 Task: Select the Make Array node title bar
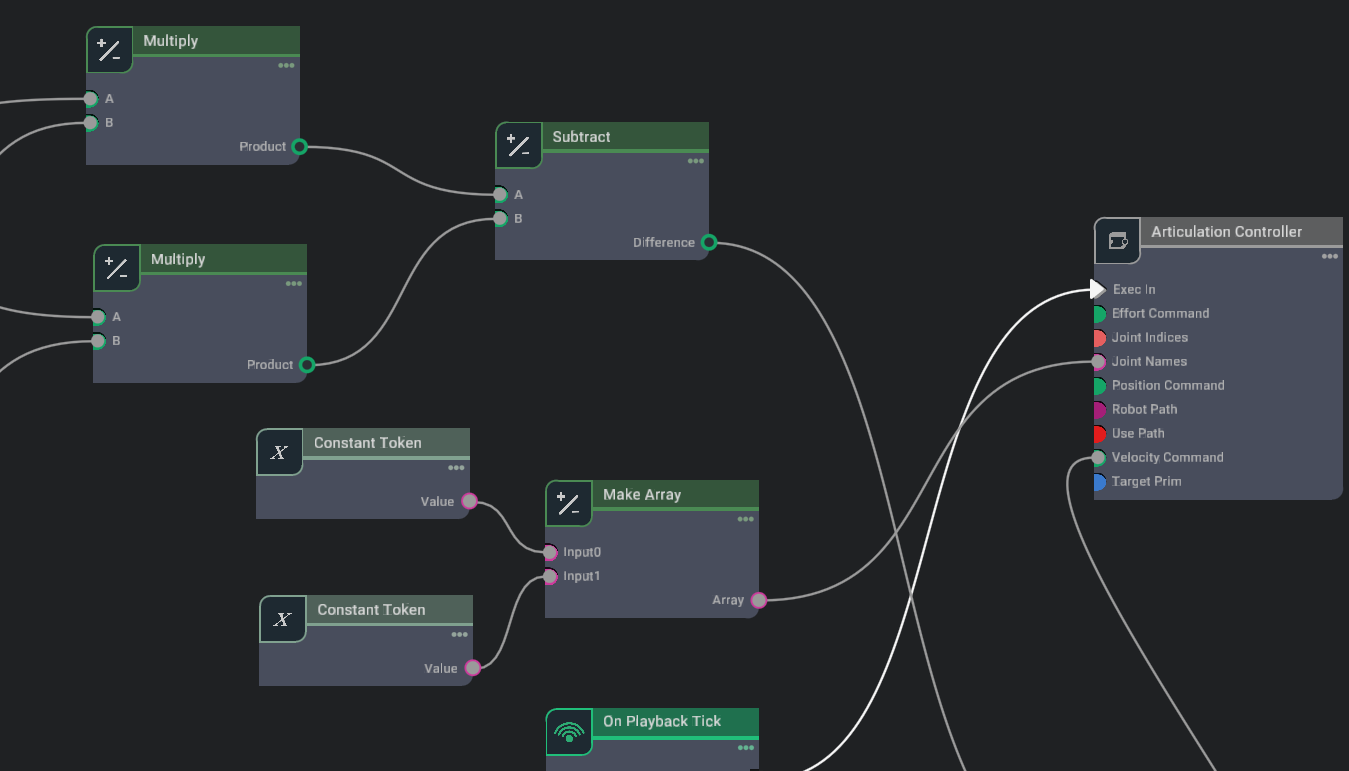pos(675,495)
